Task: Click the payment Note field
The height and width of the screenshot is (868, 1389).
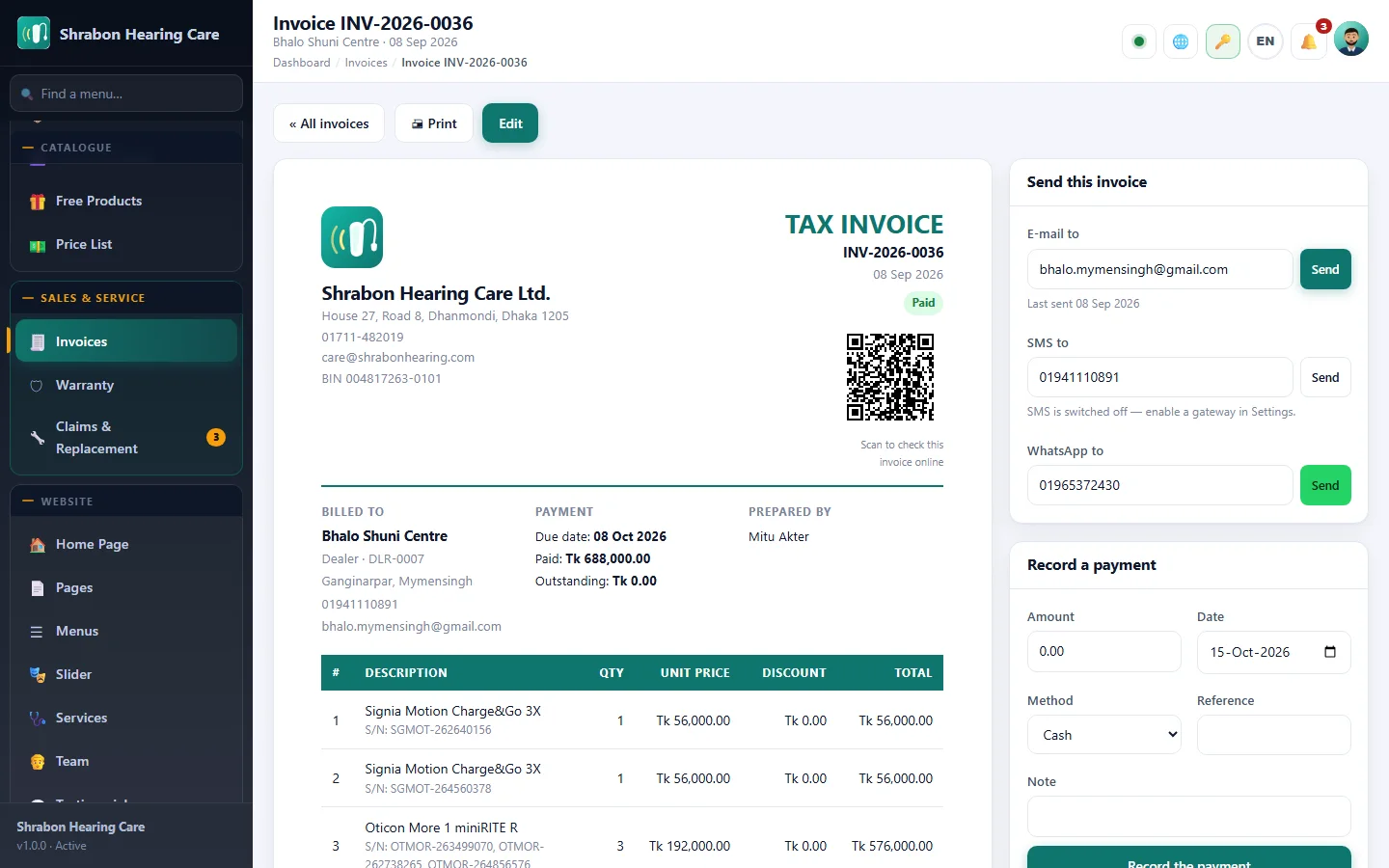Action: click(1189, 816)
